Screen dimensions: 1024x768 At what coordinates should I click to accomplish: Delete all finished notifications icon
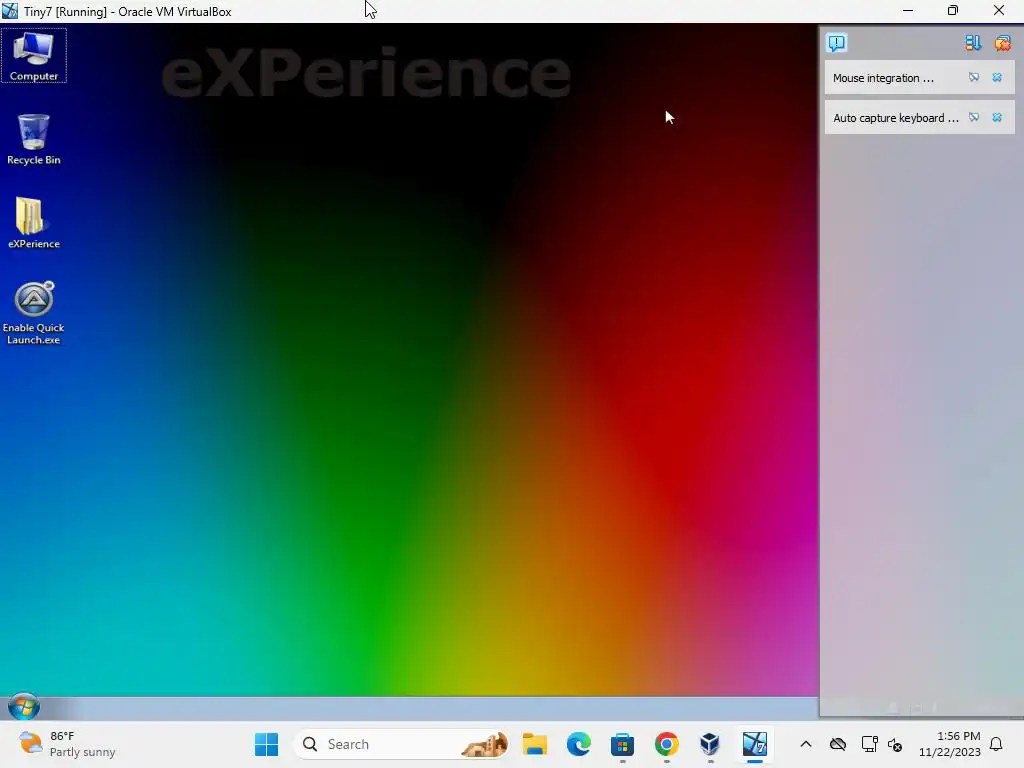click(x=1002, y=43)
